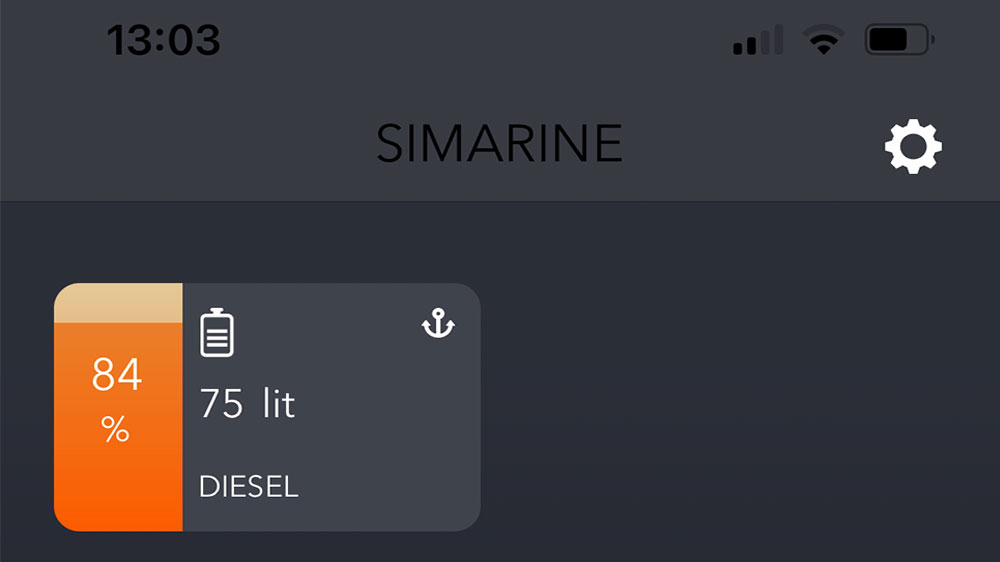The image size is (1000, 562).
Task: Tap the battery indicator in status bar
Action: click(x=899, y=41)
